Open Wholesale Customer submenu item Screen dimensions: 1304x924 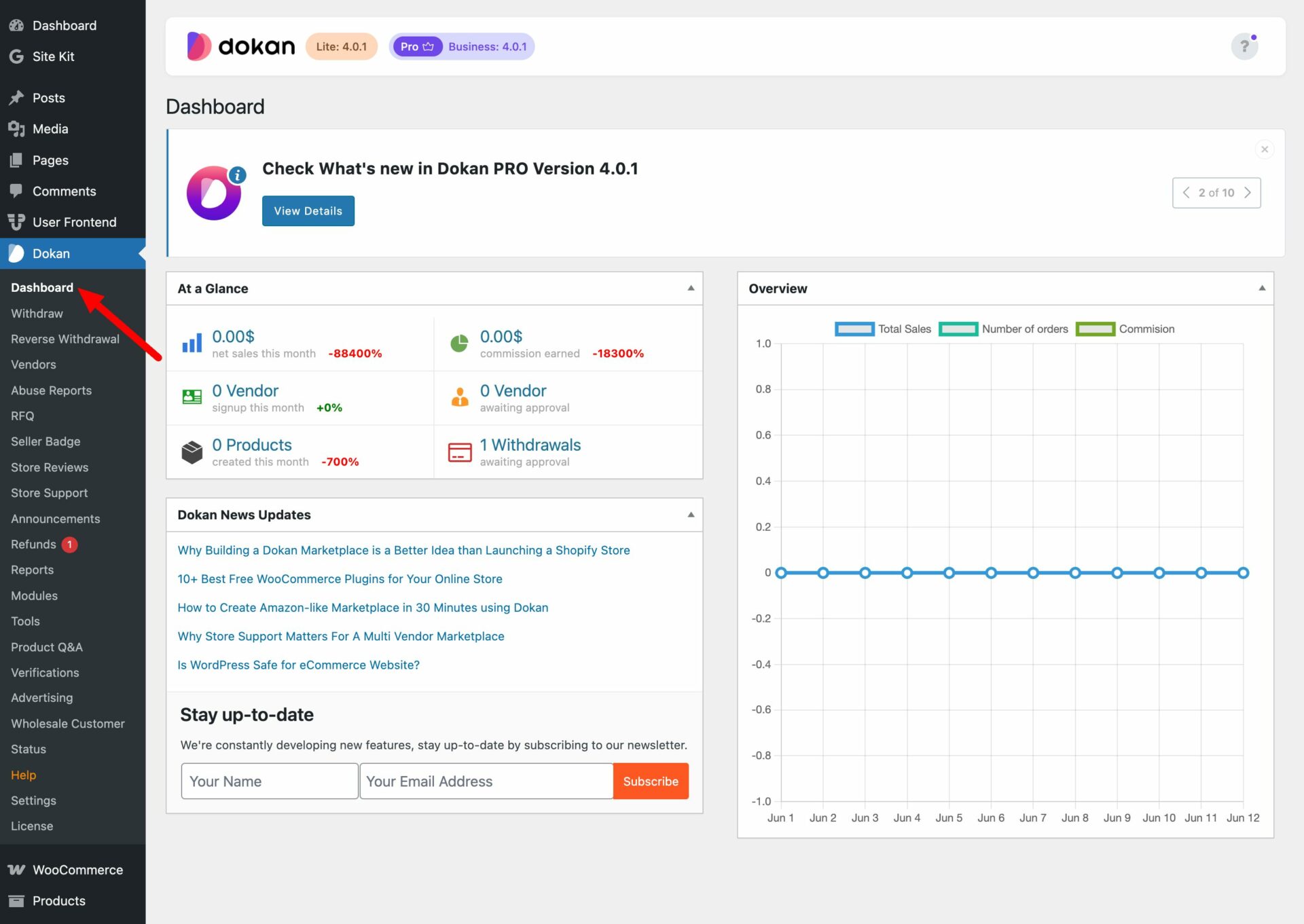click(x=68, y=724)
